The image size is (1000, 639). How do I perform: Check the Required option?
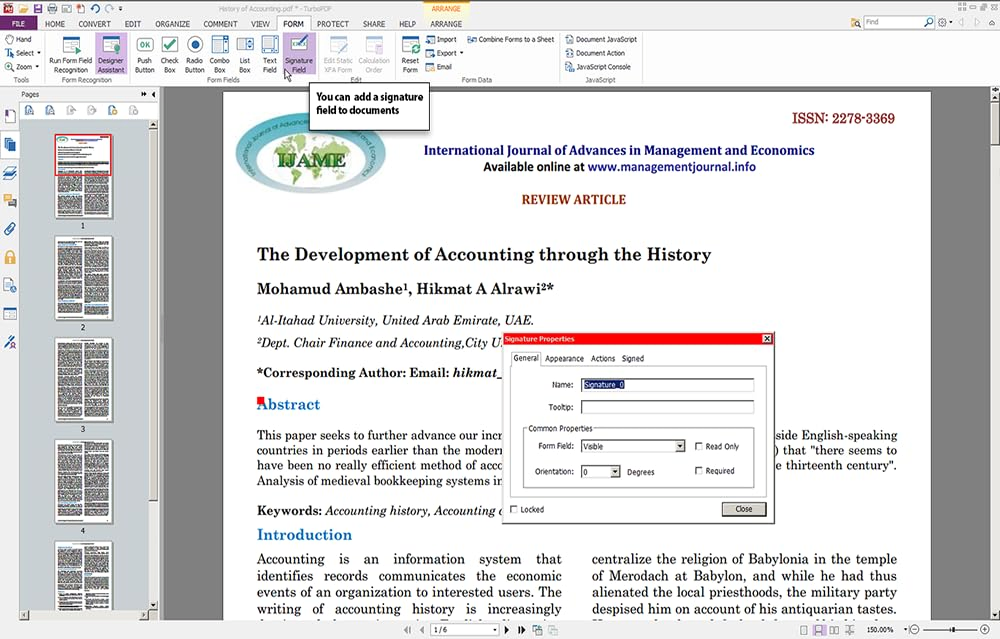pyautogui.click(x=701, y=469)
